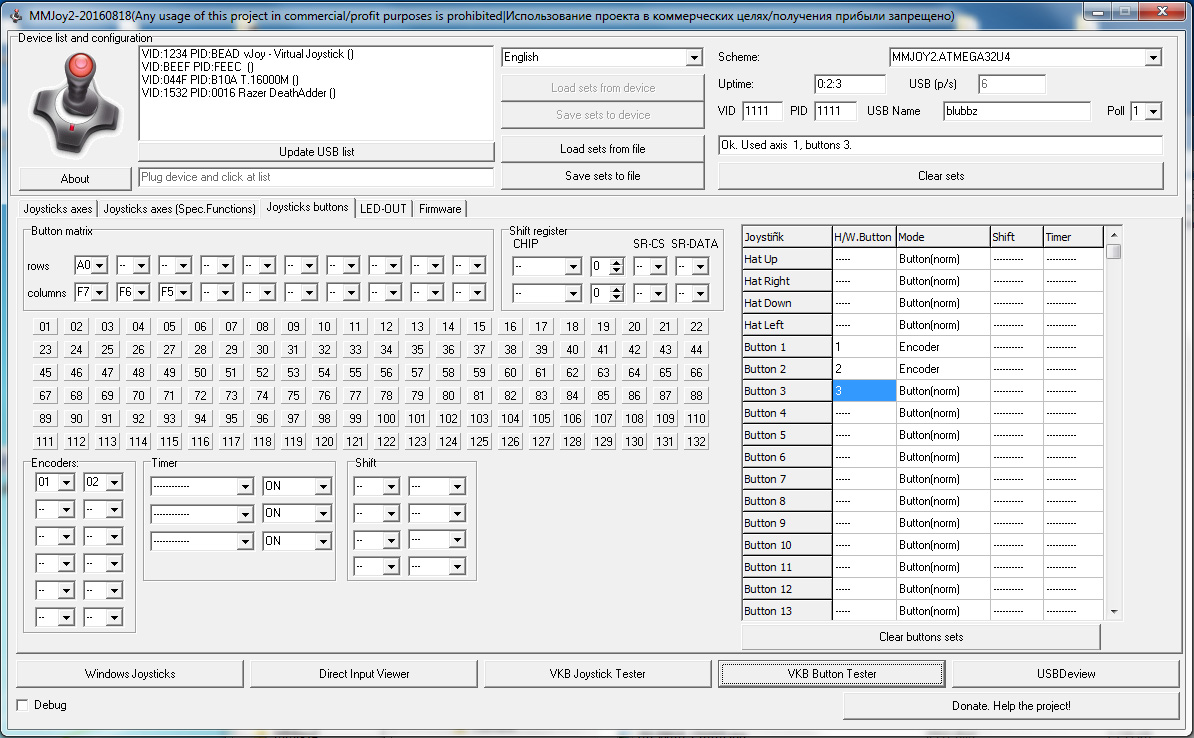The height and width of the screenshot is (738, 1194).
Task: Click the MMJoy2 title bar app icon
Action: pos(16,15)
